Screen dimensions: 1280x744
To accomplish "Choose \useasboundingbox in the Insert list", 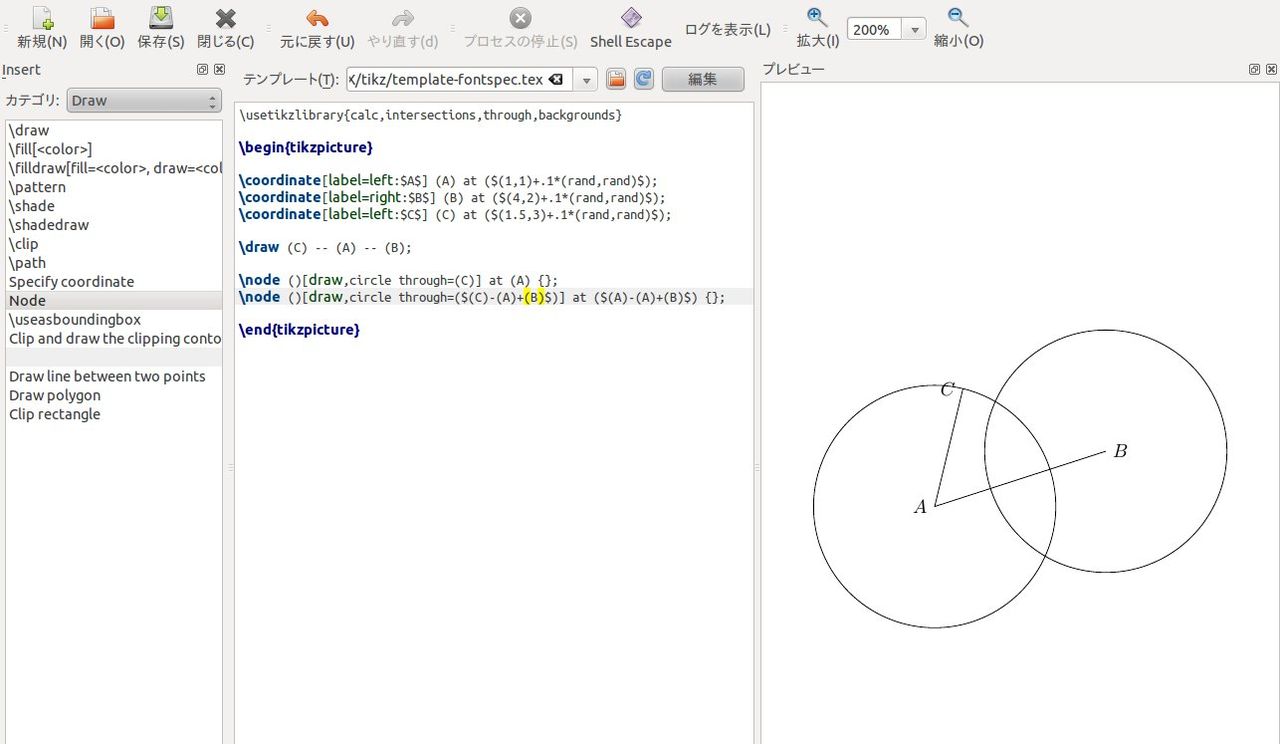I will (x=114, y=320).
